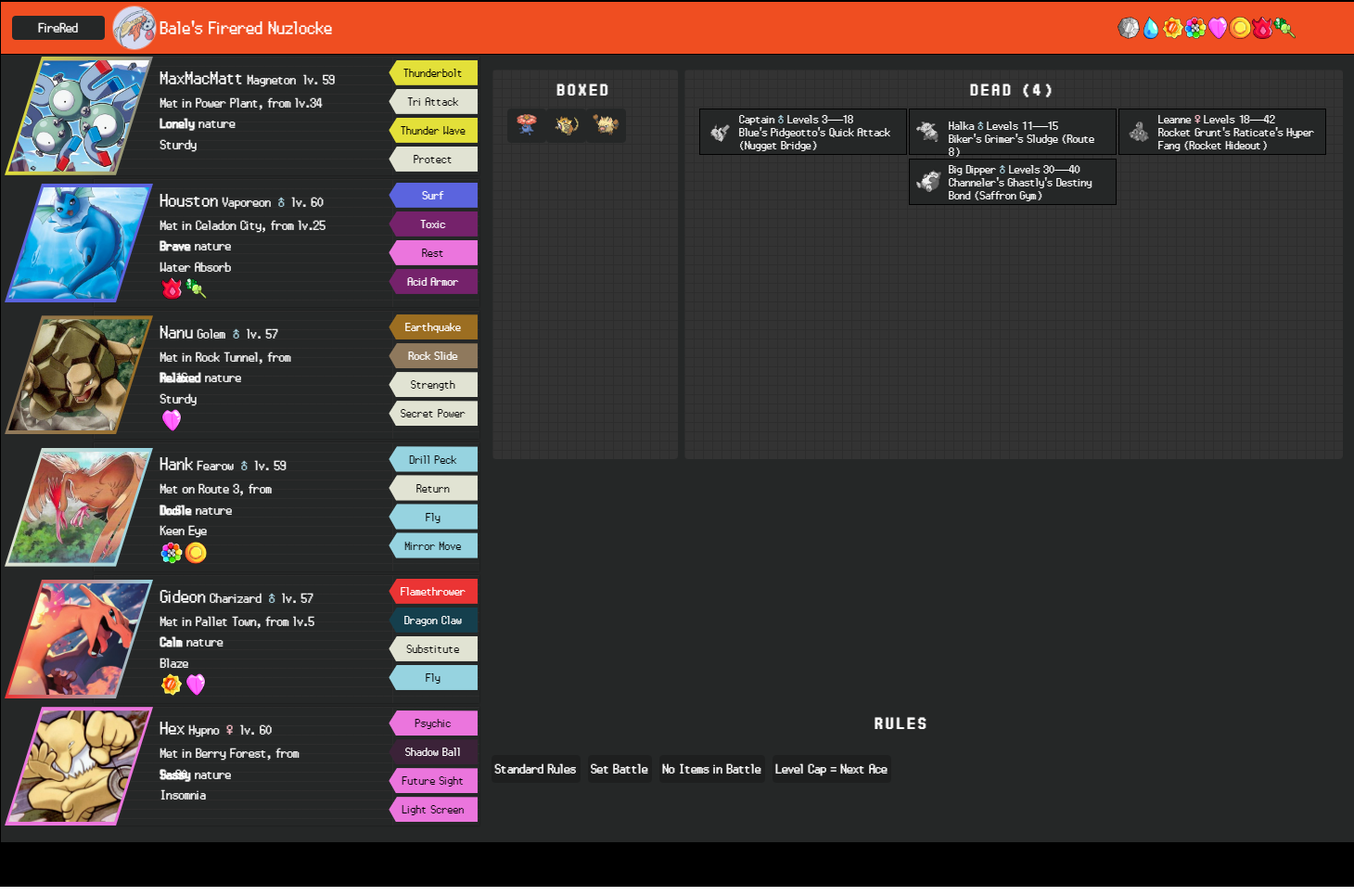The height and width of the screenshot is (896, 1354).
Task: Select Fly move under Hank Fearow
Action: point(433,518)
